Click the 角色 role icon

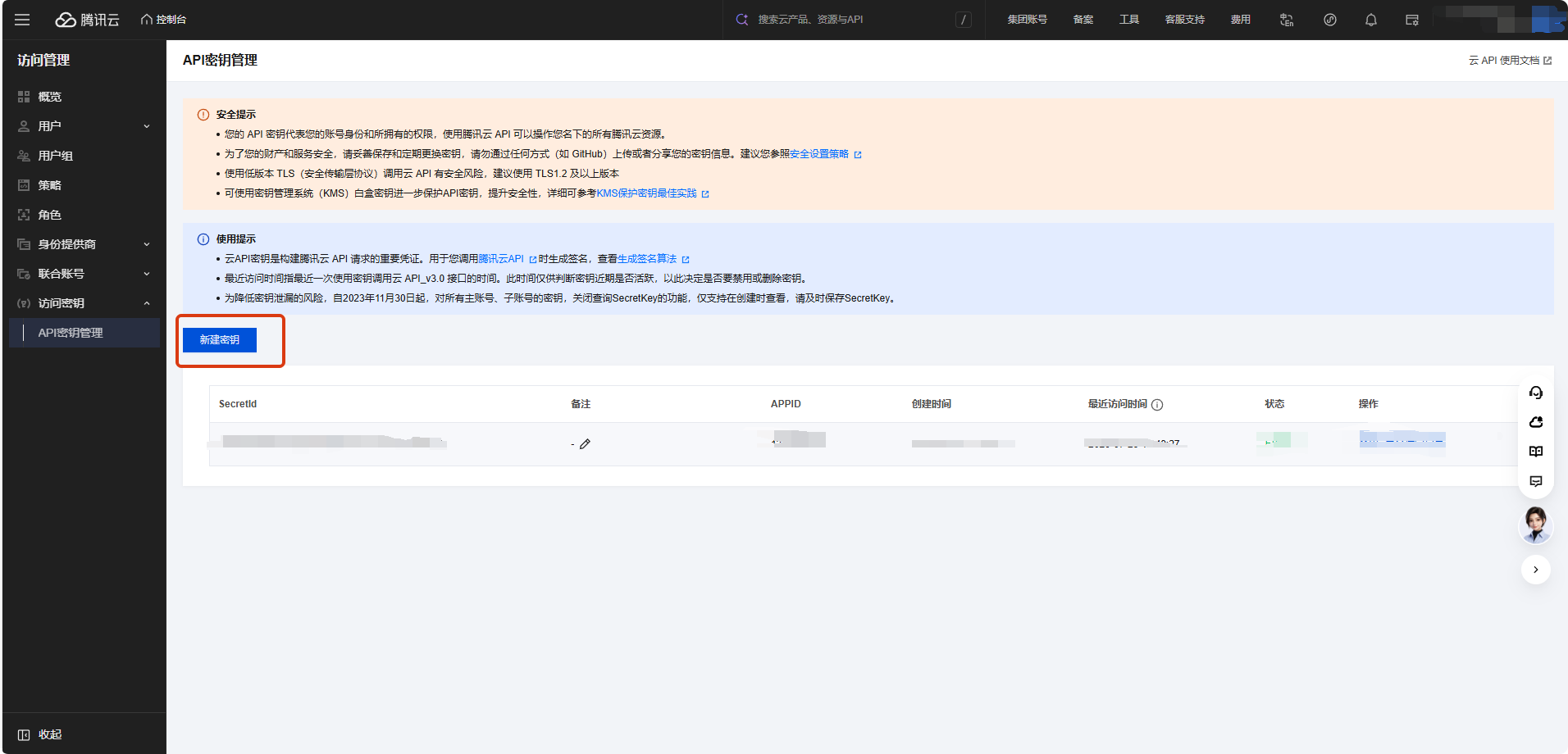click(x=24, y=215)
